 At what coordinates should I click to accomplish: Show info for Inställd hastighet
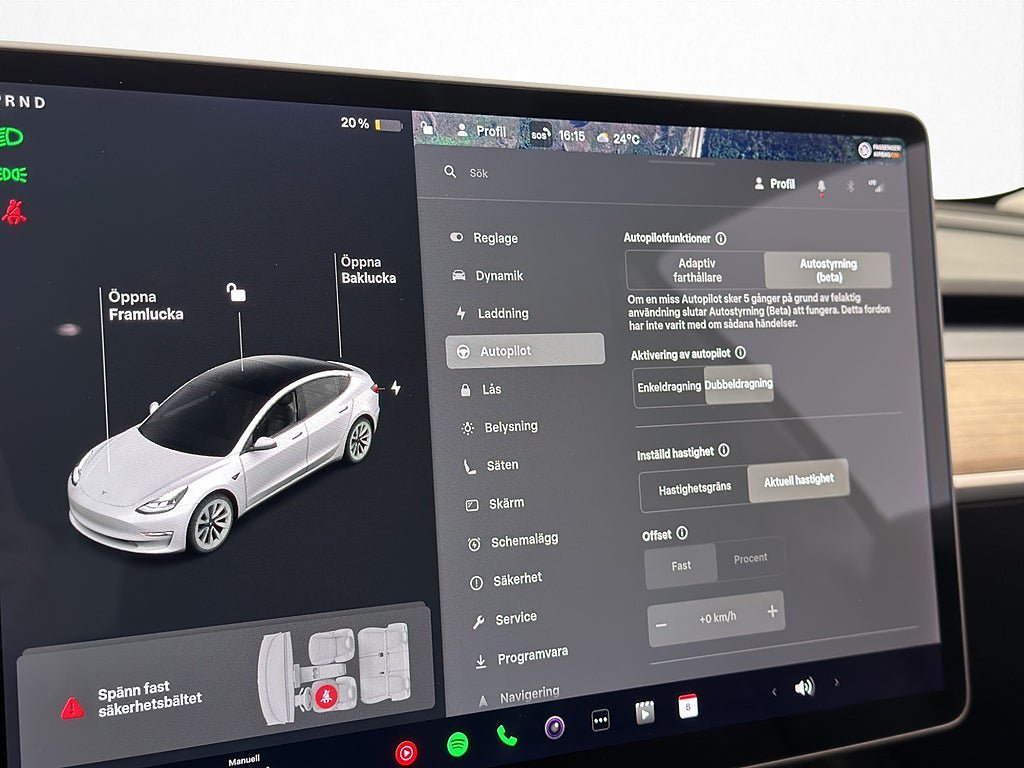(724, 451)
